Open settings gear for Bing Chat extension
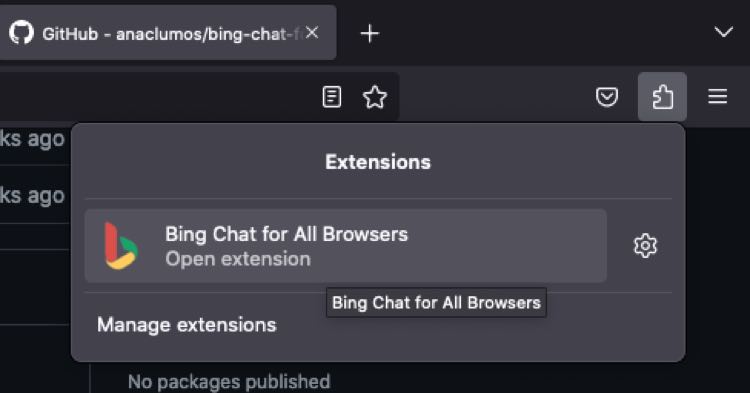750x393 pixels. [645, 246]
